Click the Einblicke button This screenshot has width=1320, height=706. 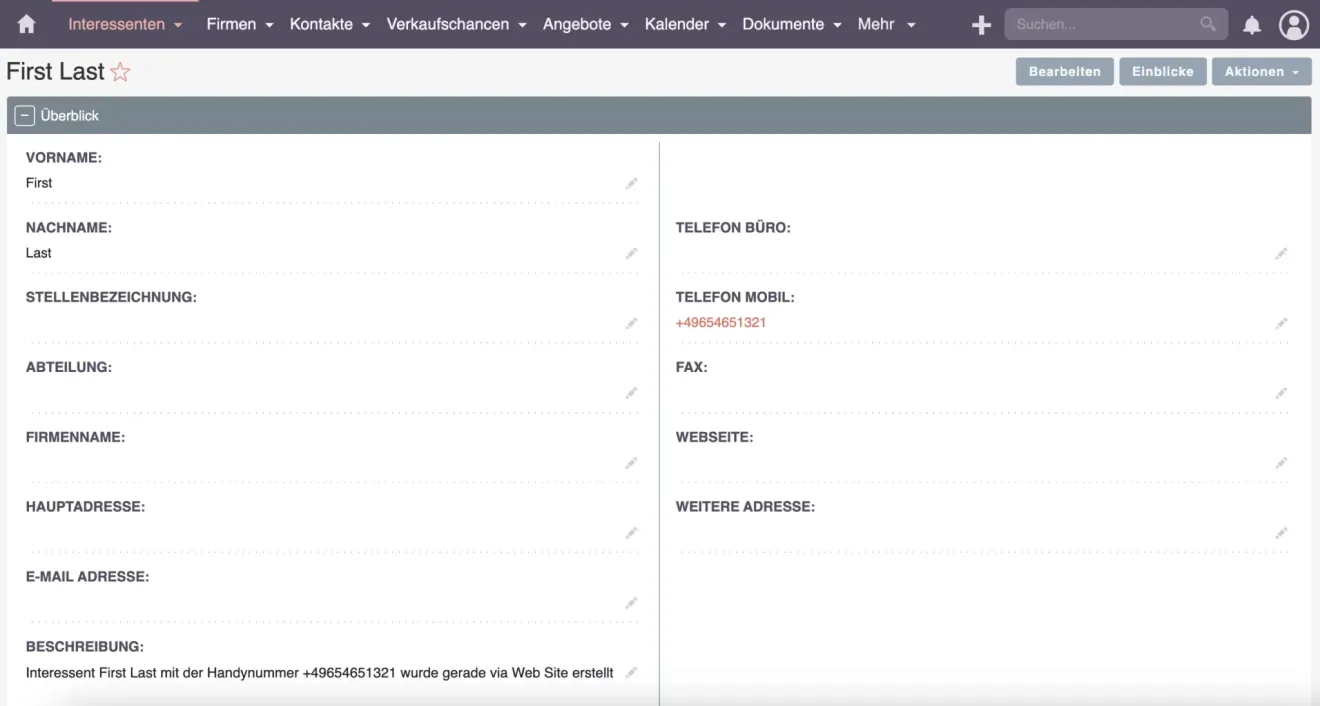1163,71
